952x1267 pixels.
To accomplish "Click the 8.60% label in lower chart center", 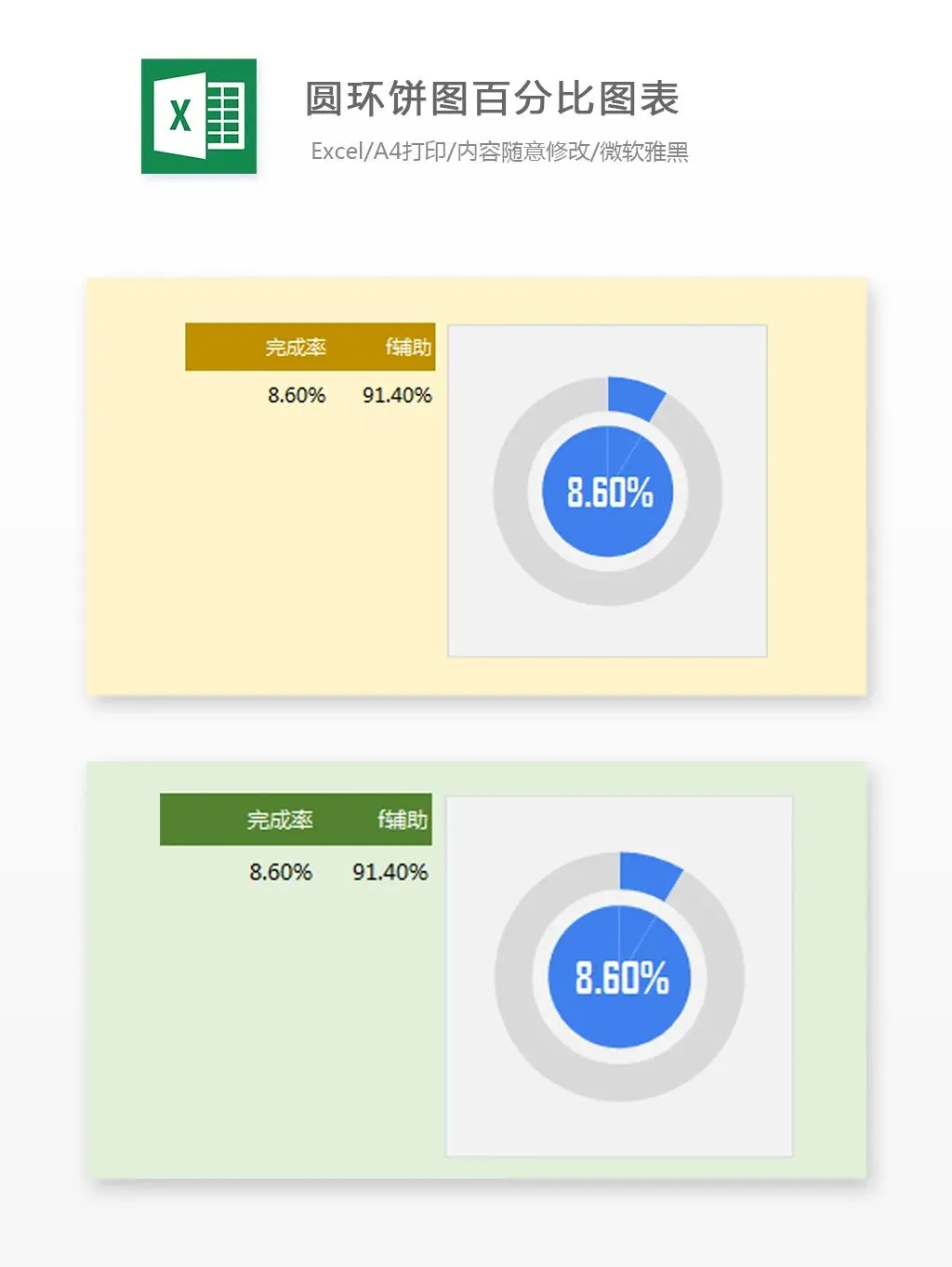I will pyautogui.click(x=621, y=978).
